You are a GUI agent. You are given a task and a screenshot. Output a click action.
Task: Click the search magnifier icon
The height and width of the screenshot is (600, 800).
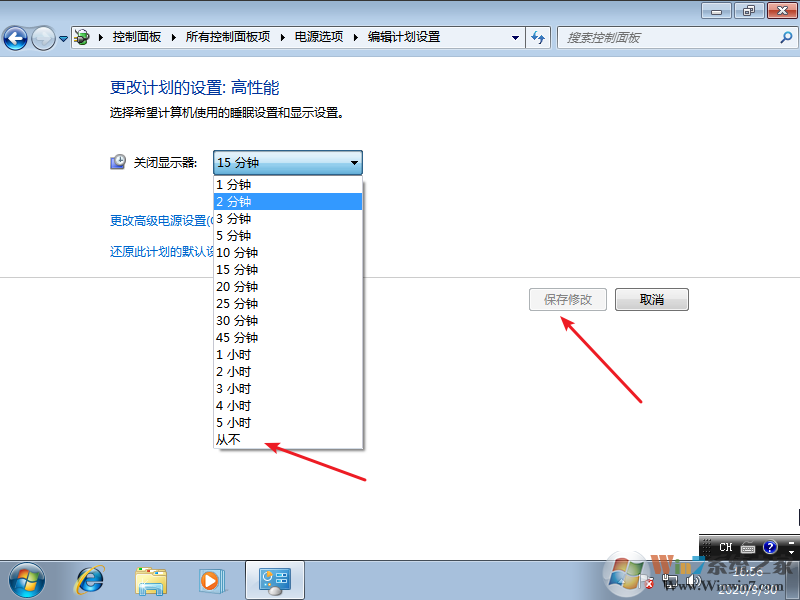point(786,37)
